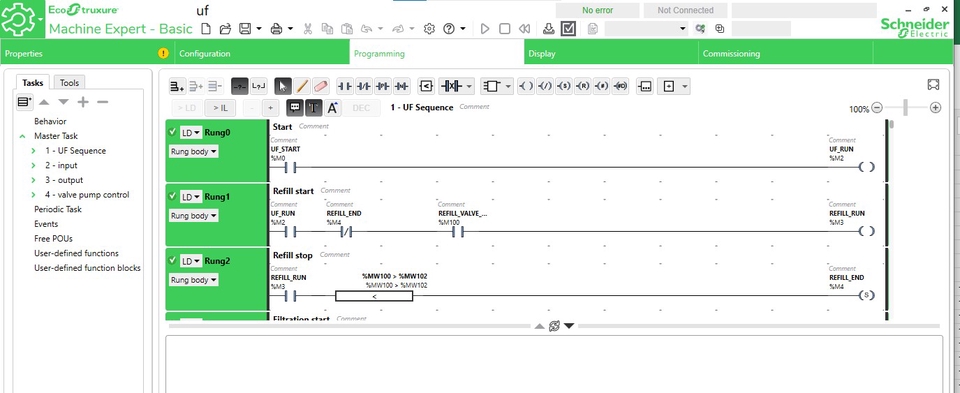Start the controller with the play icon
The image size is (960, 393).
coord(485,29)
